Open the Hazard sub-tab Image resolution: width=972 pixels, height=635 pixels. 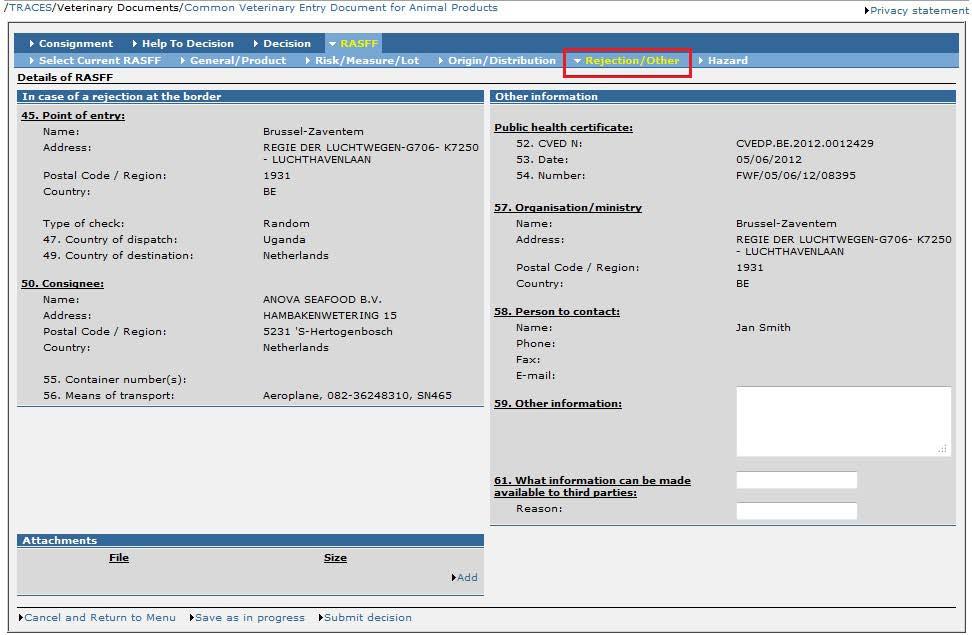click(x=727, y=60)
